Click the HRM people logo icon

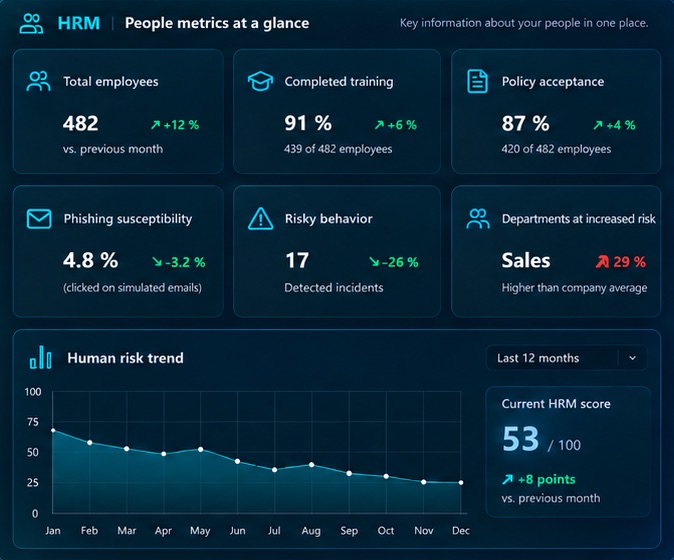pos(31,23)
